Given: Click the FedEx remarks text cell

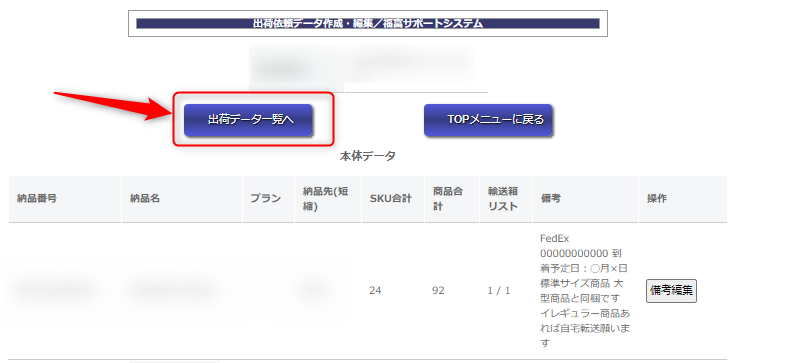Looking at the screenshot, I should [x=585, y=290].
